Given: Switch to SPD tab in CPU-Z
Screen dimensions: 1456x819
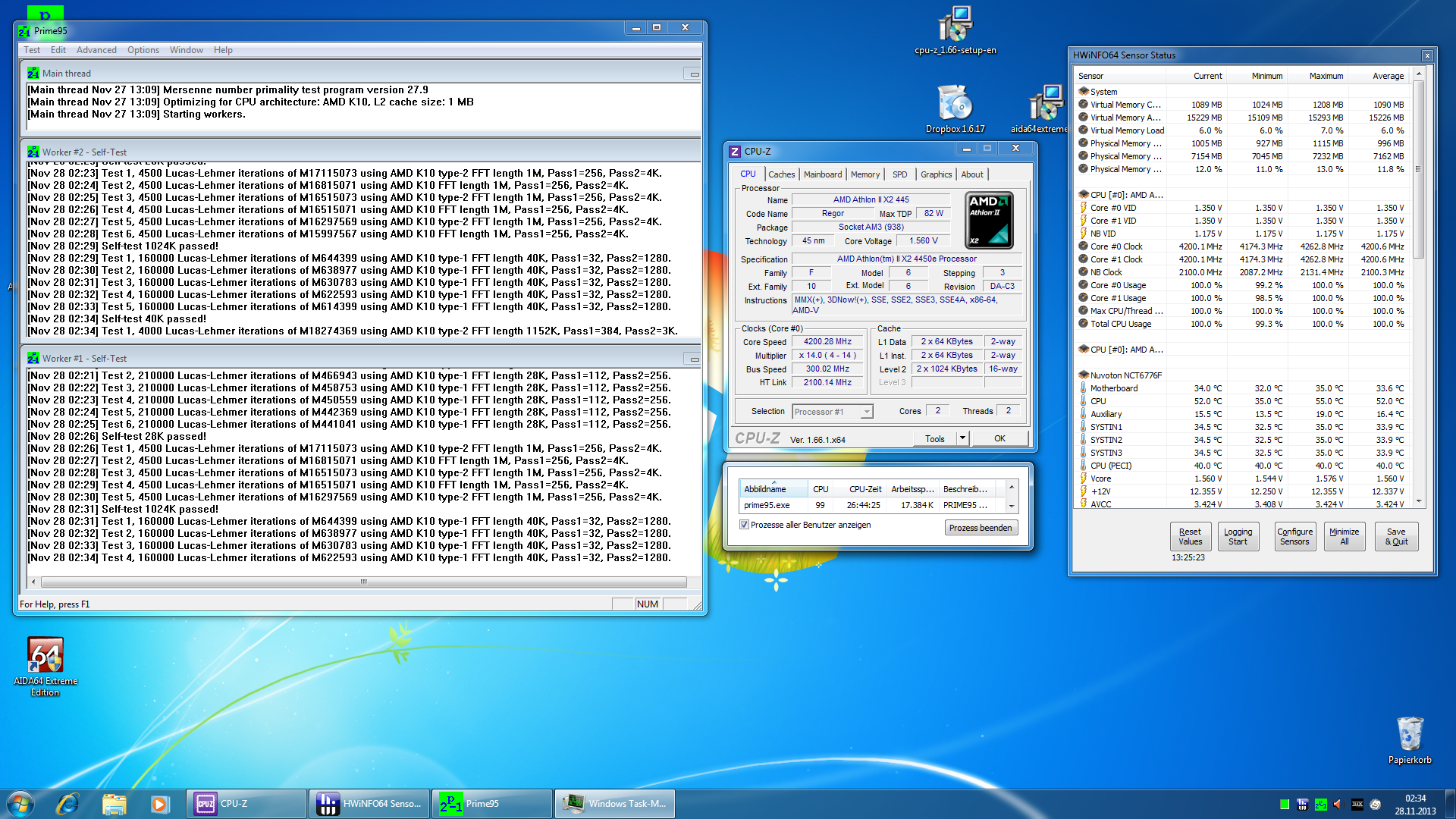Looking at the screenshot, I should tap(900, 174).
